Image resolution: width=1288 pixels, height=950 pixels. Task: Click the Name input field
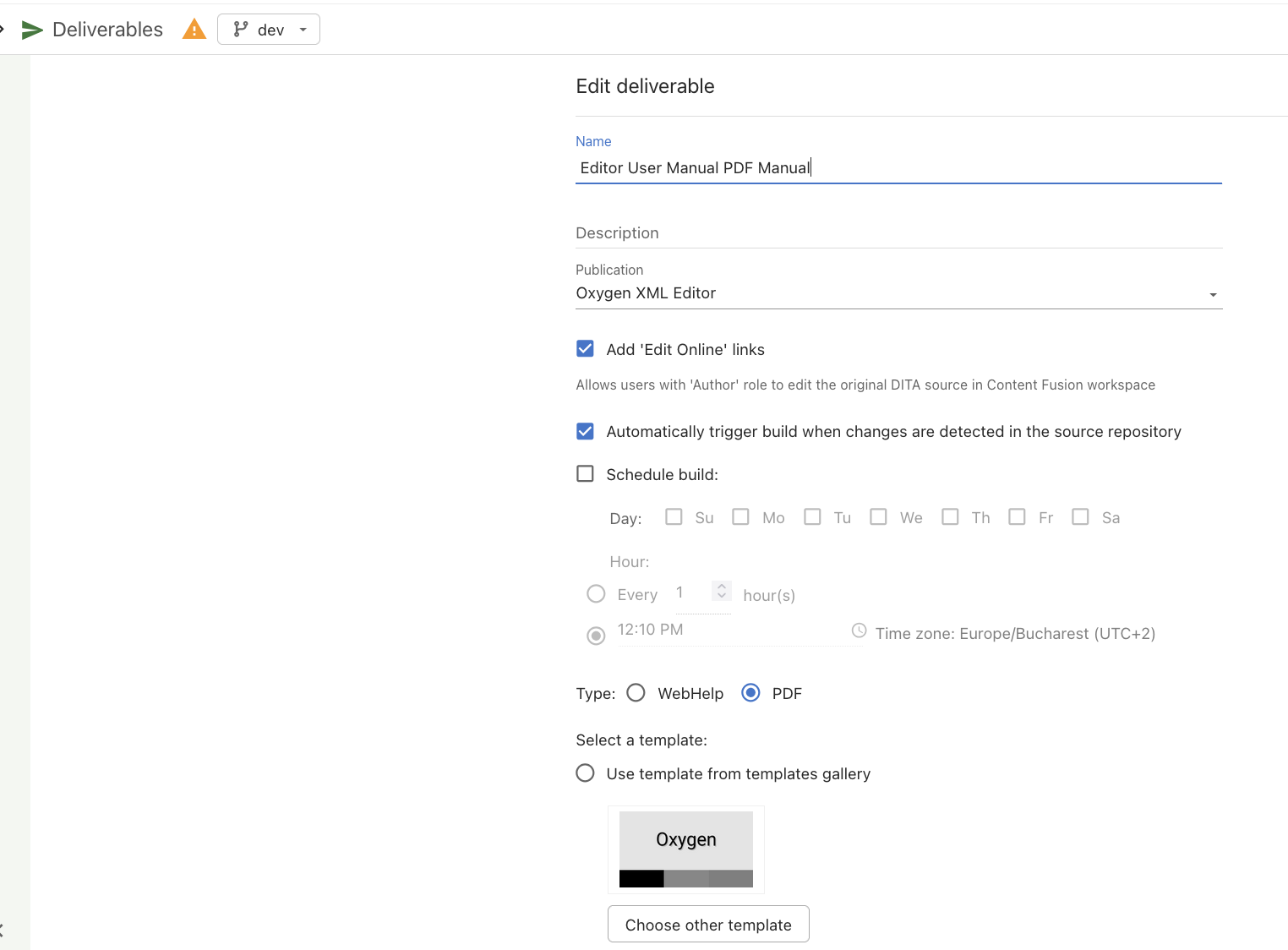[898, 167]
